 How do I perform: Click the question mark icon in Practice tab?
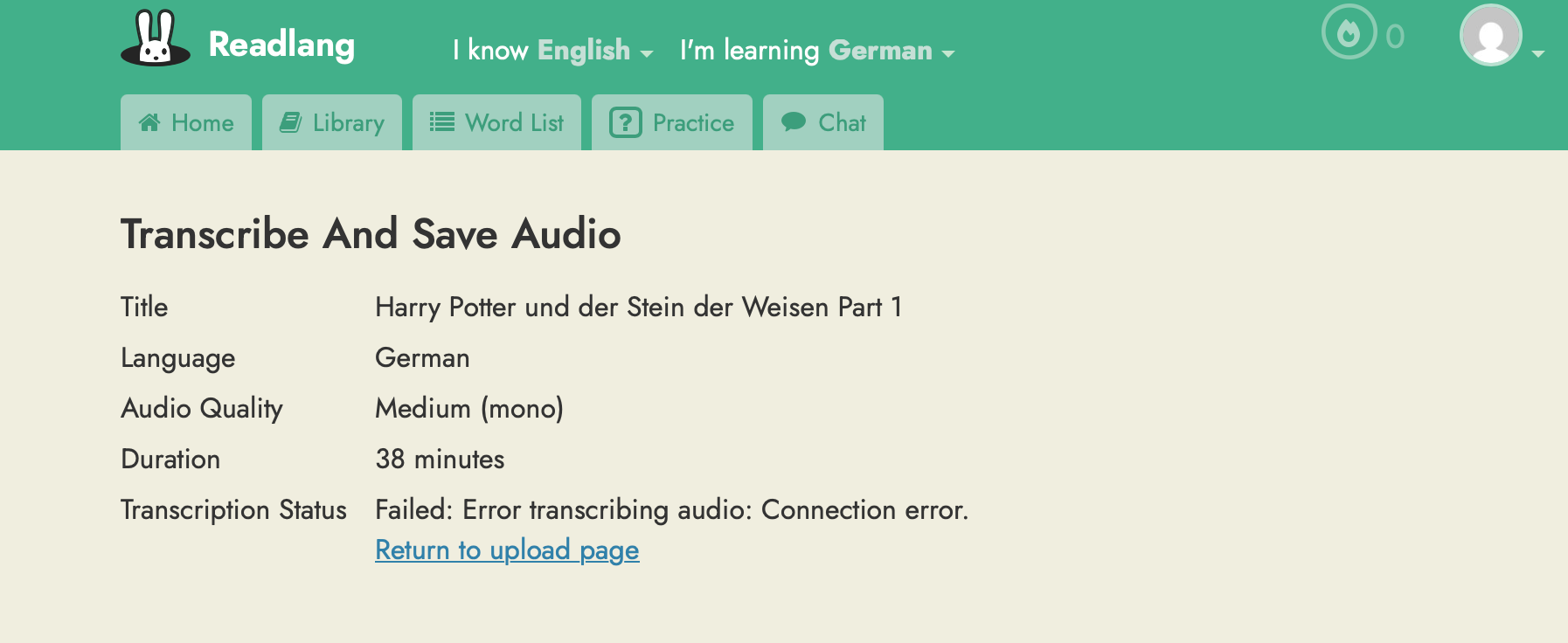point(626,122)
